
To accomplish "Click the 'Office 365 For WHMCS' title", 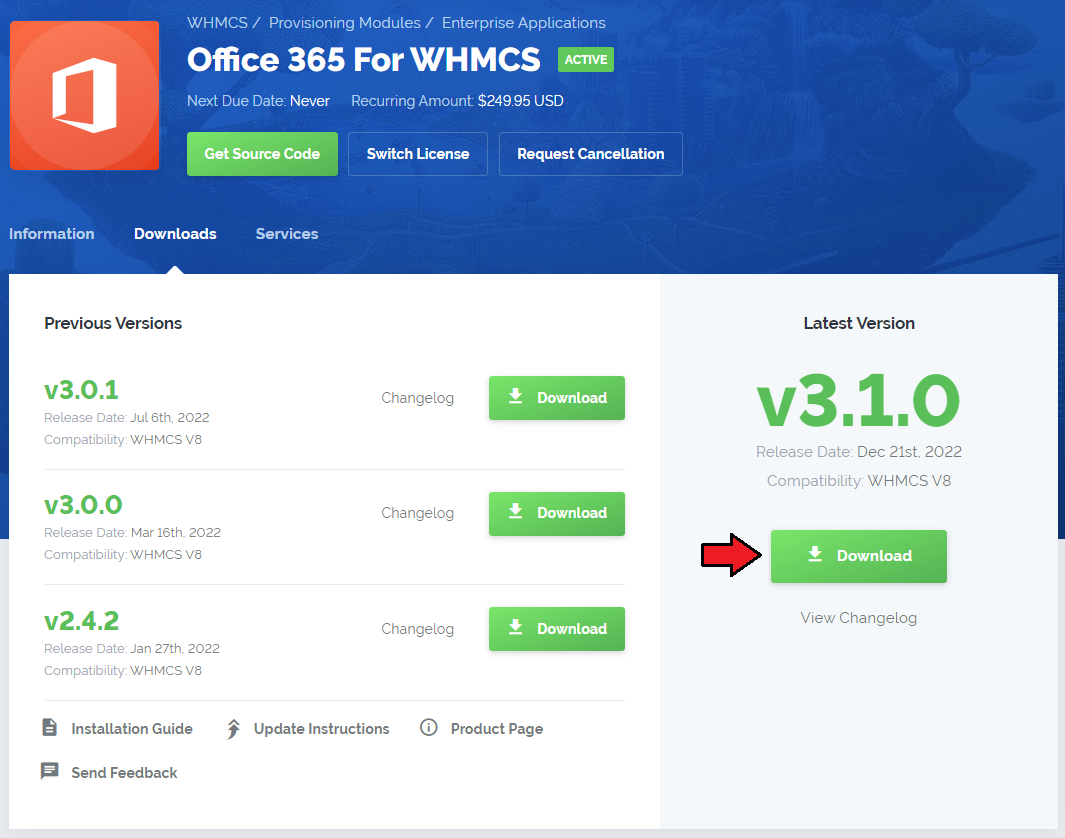I will (x=363, y=60).
